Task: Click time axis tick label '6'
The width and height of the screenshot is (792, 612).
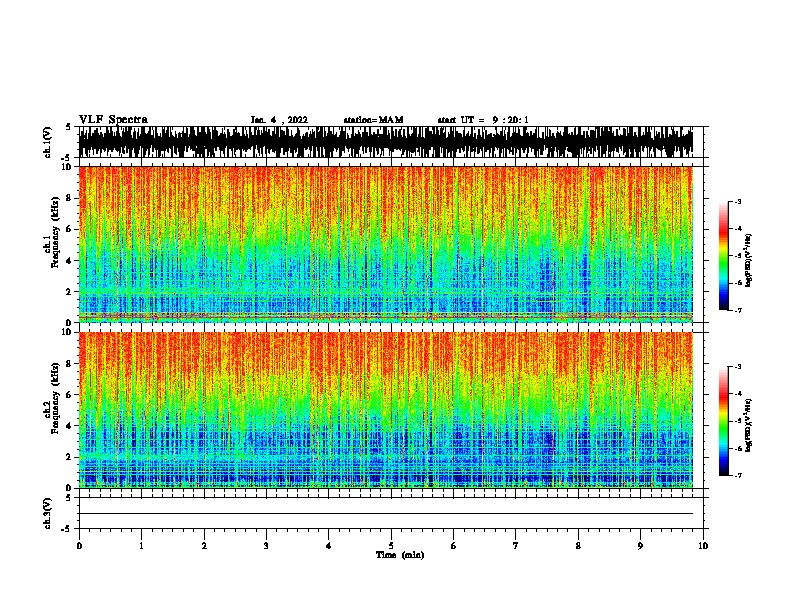Action: point(454,546)
